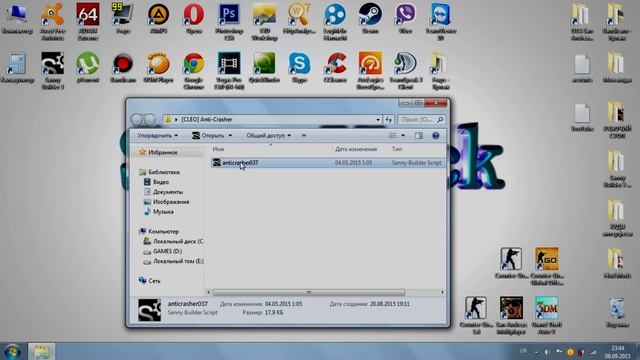Launch the Viber desktop shortcut
Viewport: 640px width, 360px height.
pyautogui.click(x=405, y=18)
